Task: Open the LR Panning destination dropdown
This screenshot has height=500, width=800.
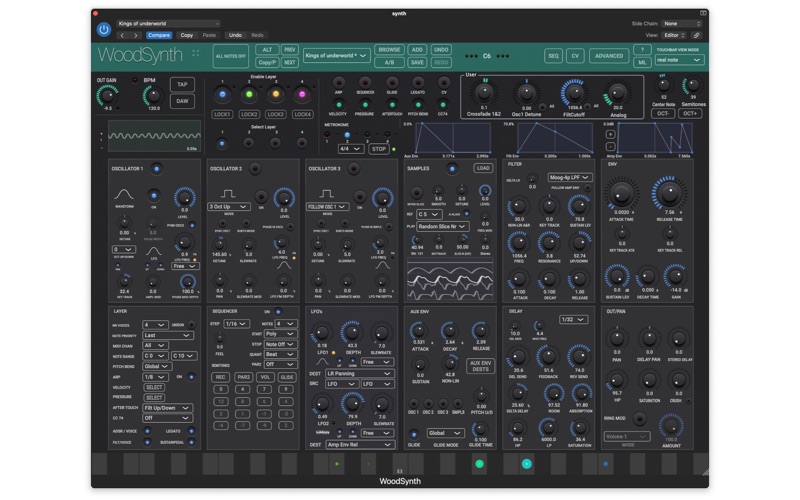Action: point(359,373)
